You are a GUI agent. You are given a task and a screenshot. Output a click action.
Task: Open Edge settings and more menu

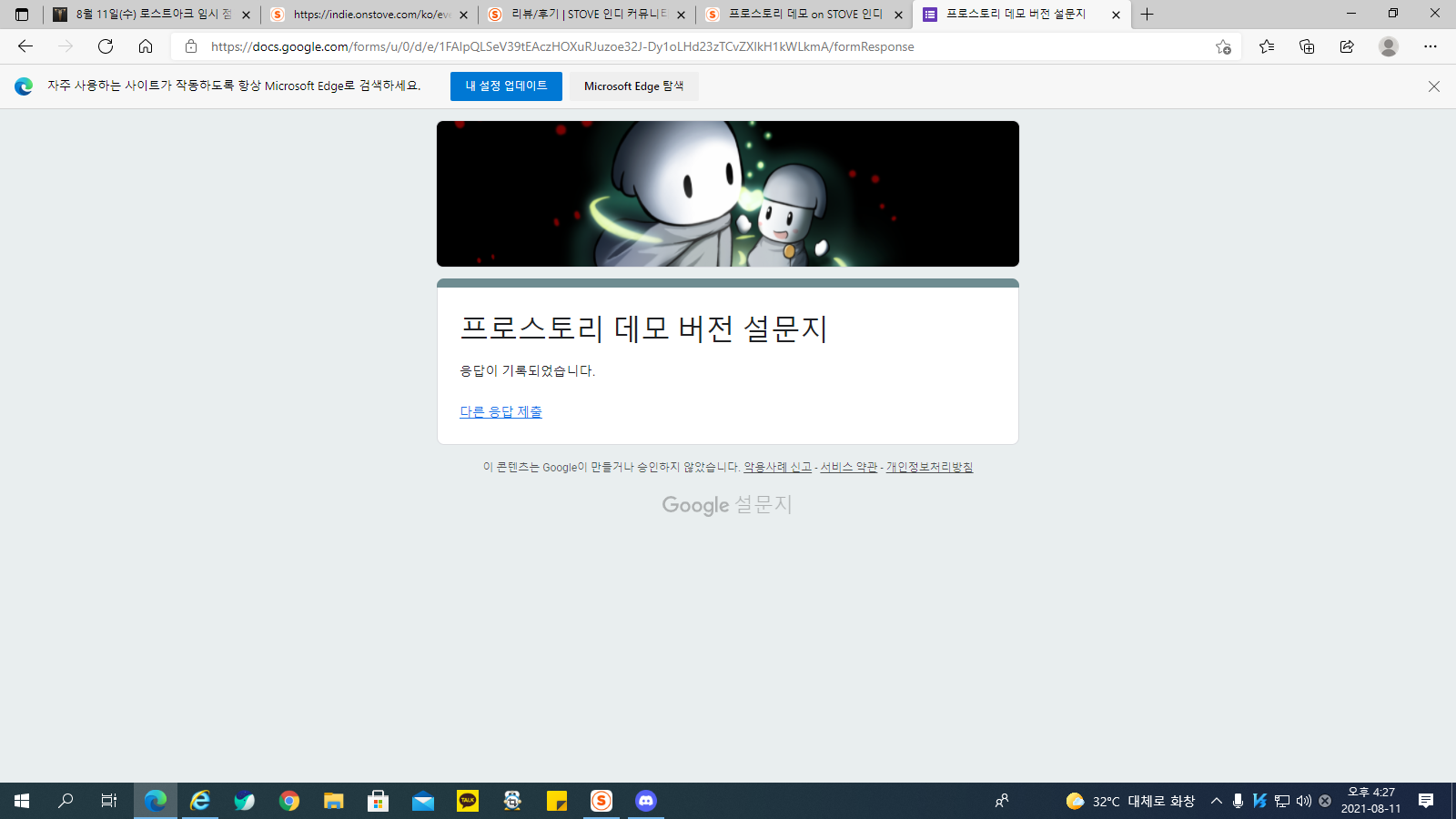[1431, 46]
